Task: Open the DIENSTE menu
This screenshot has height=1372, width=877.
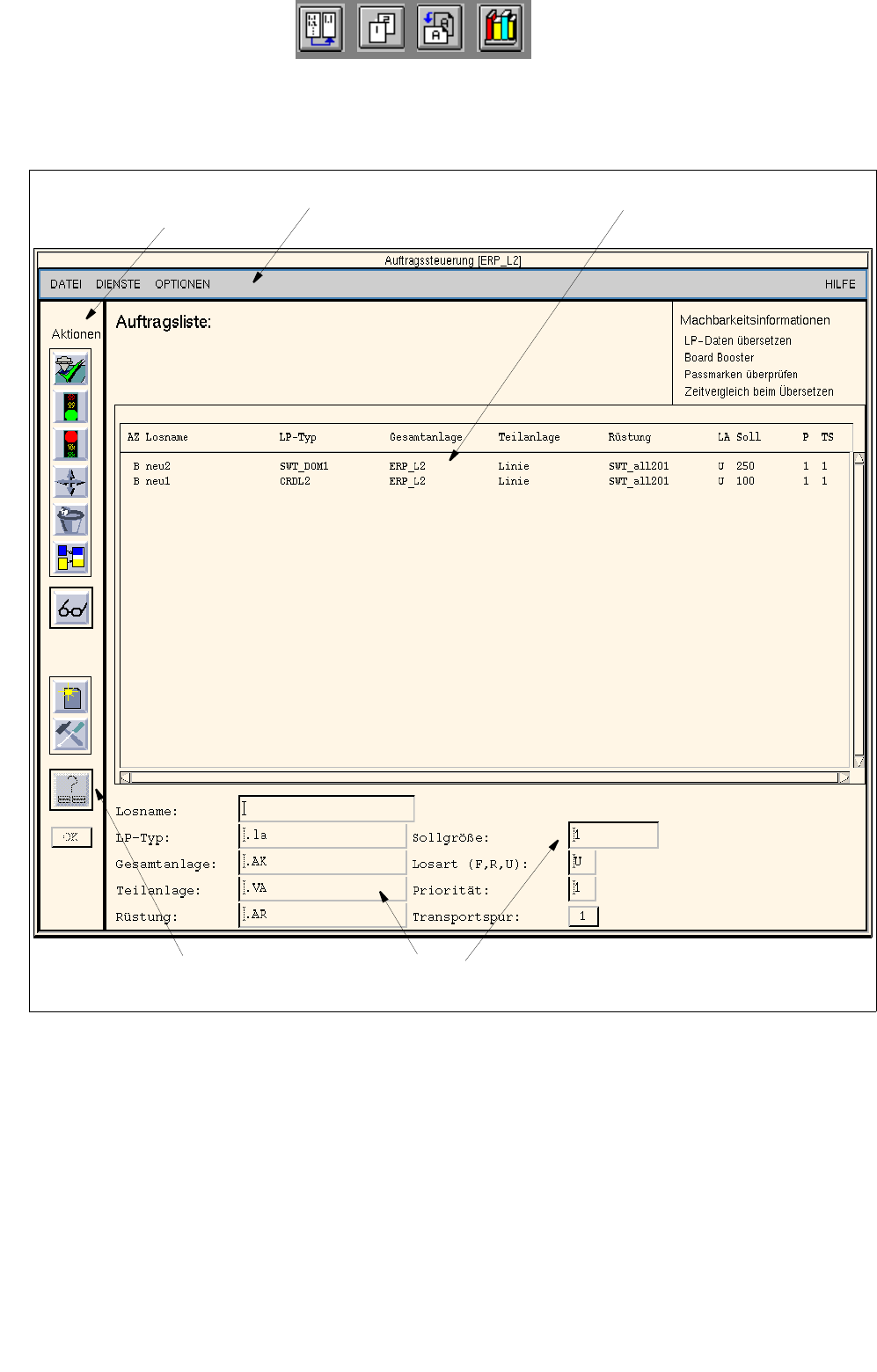Action: pos(118,284)
